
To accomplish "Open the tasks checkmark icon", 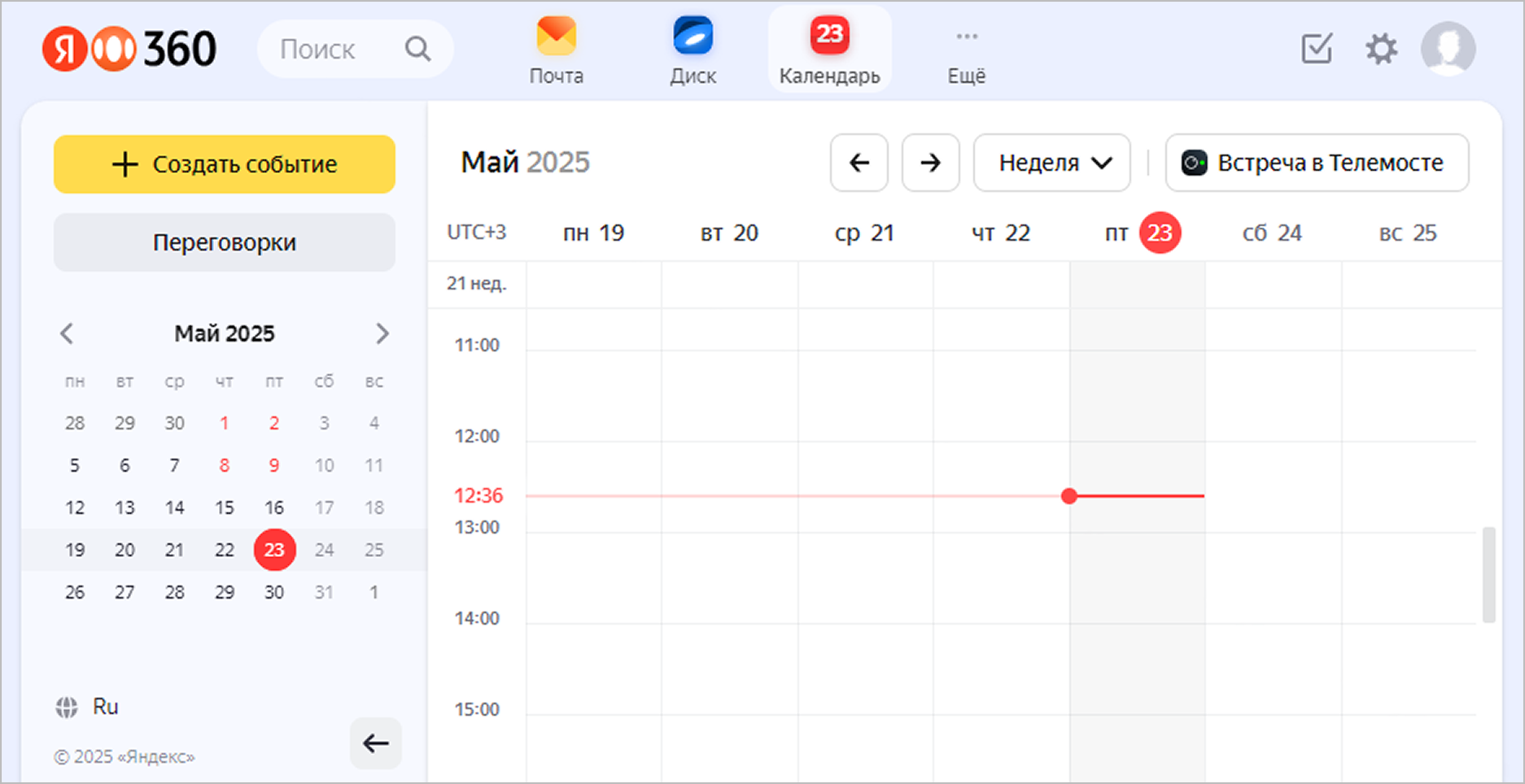I will click(x=1316, y=49).
